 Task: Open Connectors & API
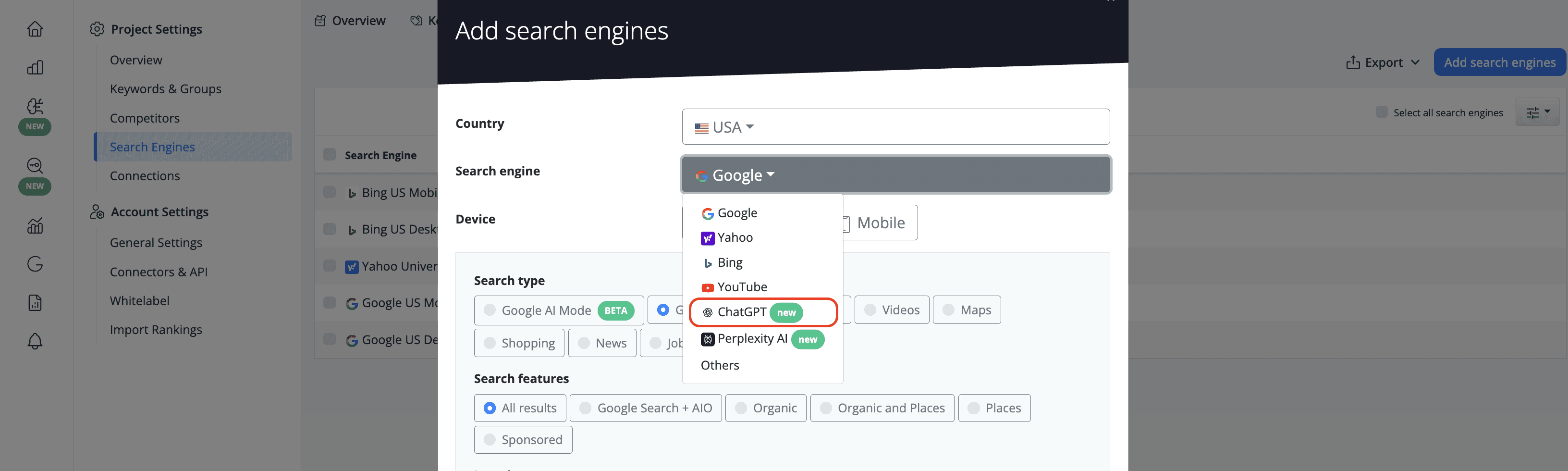[x=158, y=272]
